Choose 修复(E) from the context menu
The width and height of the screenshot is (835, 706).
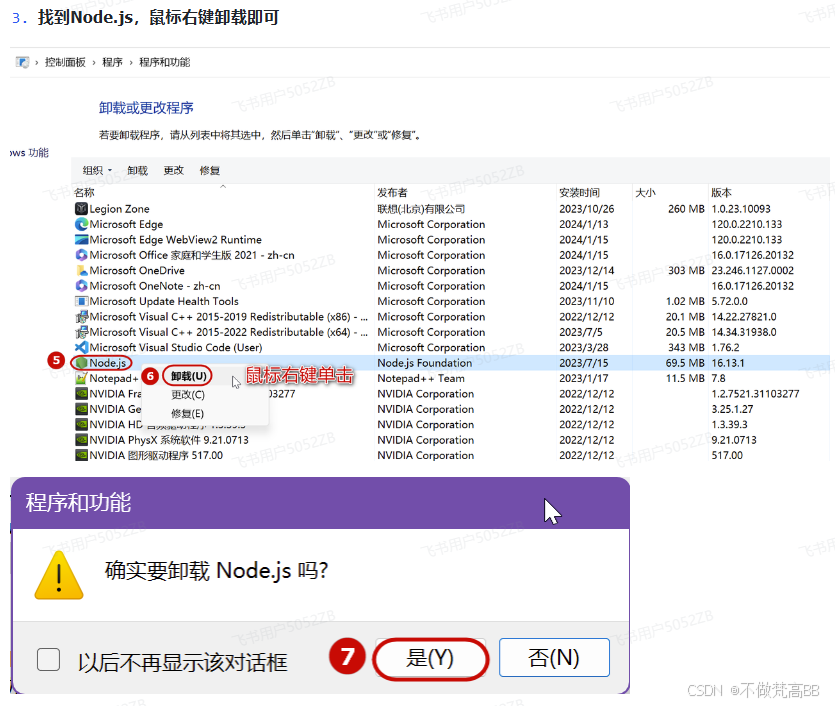pos(187,414)
